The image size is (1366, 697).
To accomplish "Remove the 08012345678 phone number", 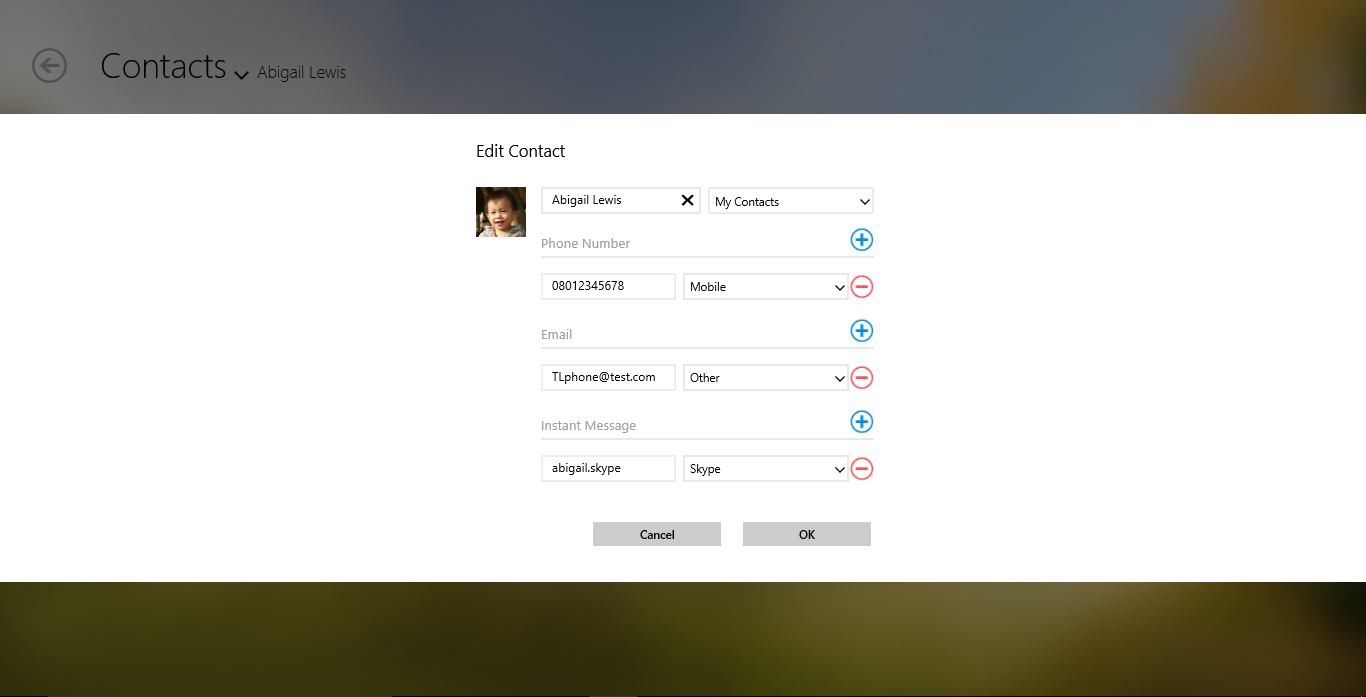I will [861, 287].
